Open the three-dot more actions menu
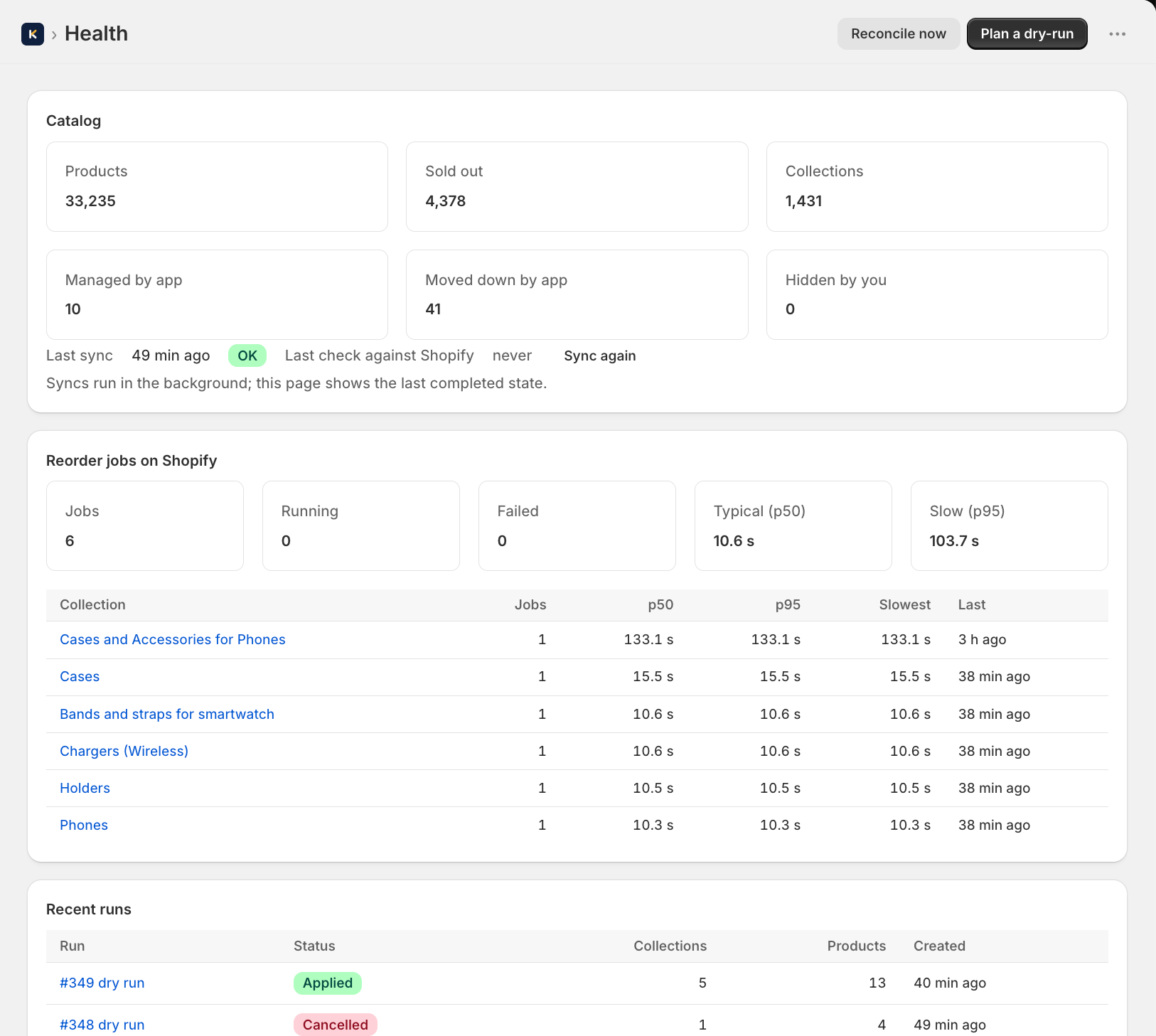Viewport: 1156px width, 1036px height. click(x=1117, y=34)
